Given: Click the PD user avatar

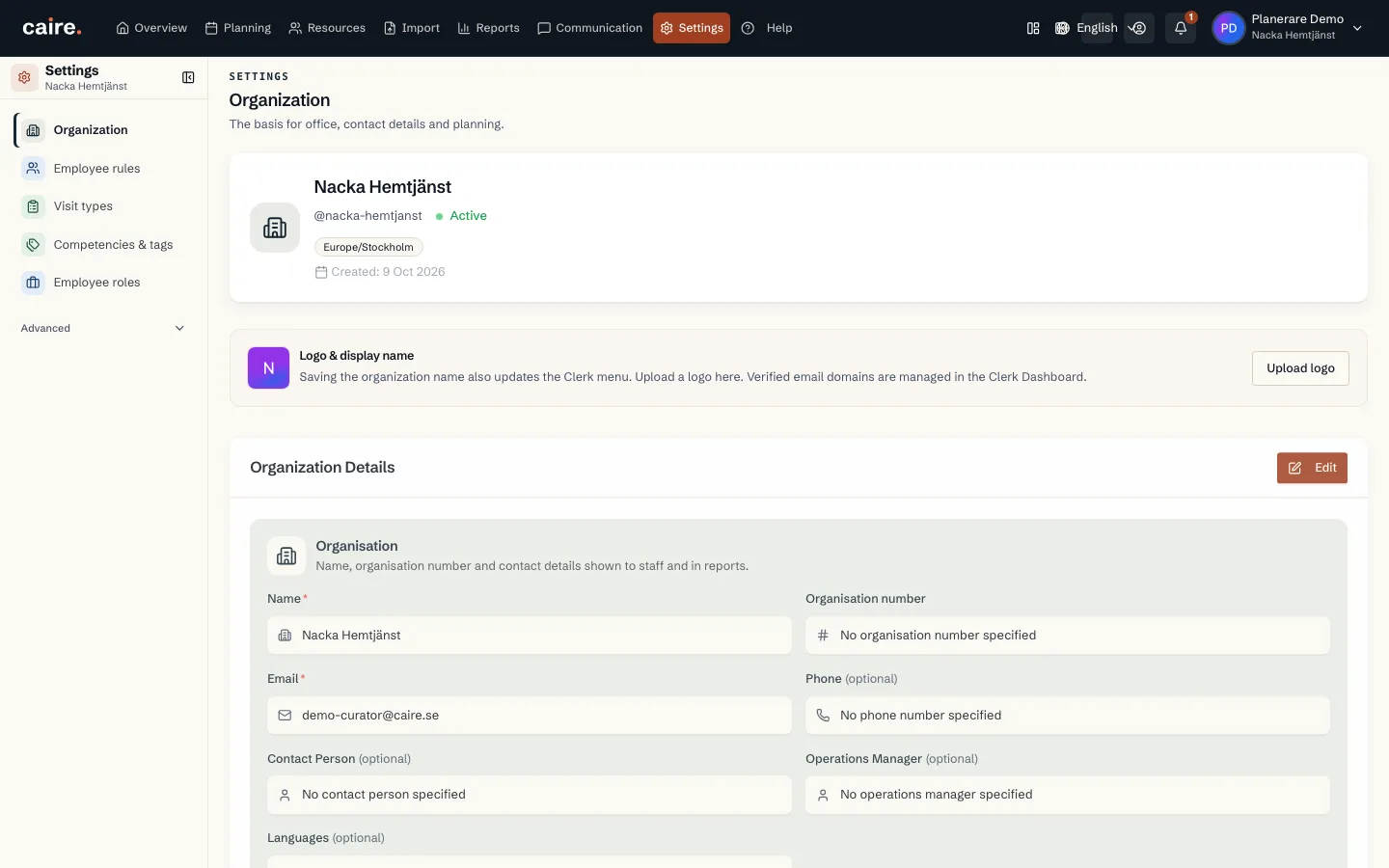Looking at the screenshot, I should (1229, 28).
